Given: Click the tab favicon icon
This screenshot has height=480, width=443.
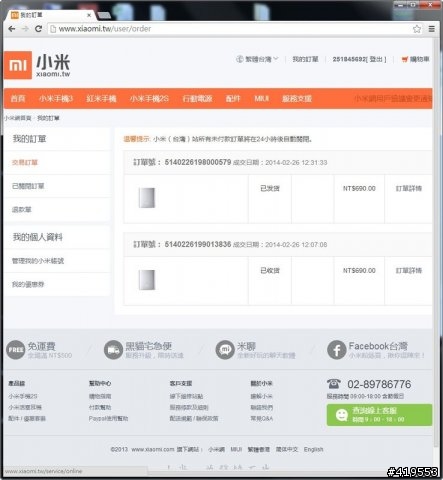Looking at the screenshot, I should [15, 15].
